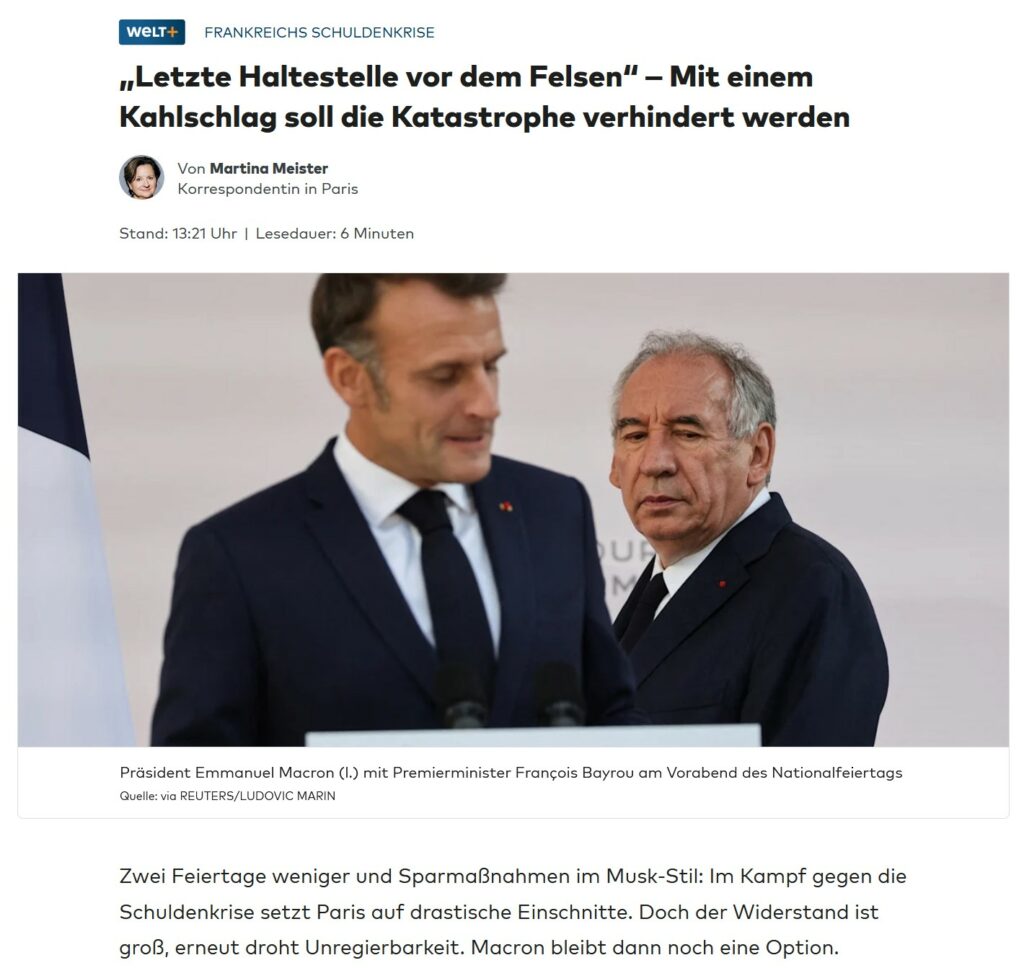Image resolution: width=1024 pixels, height=968 pixels.
Task: Click the red lapel pin on Bayrou's jacket
Action: click(x=722, y=583)
